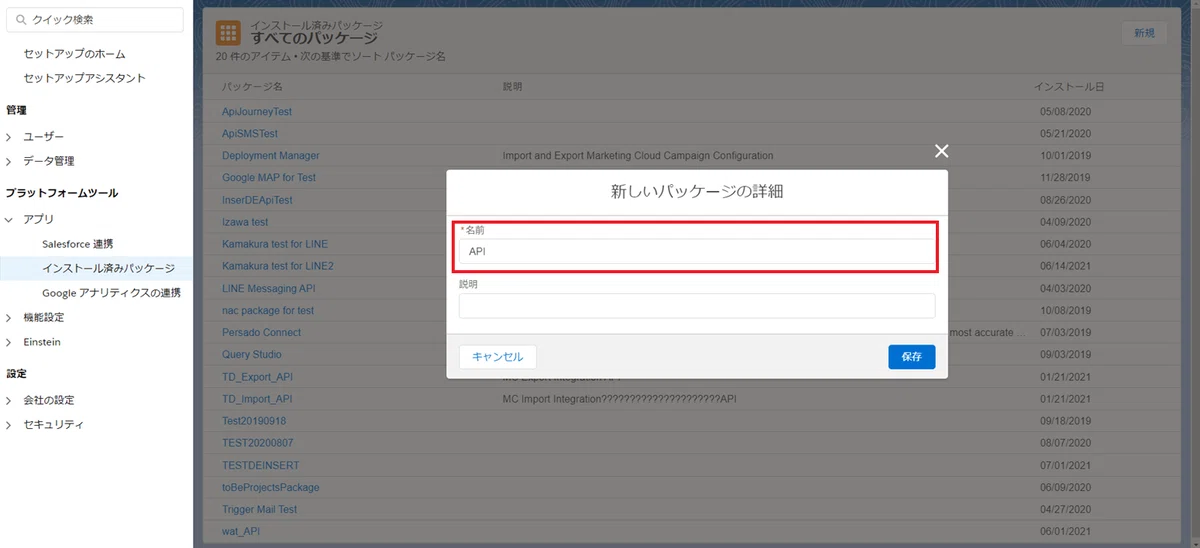The width and height of the screenshot is (1200, 548).
Task: Open the ApiJourneyTest package
Action: (257, 112)
